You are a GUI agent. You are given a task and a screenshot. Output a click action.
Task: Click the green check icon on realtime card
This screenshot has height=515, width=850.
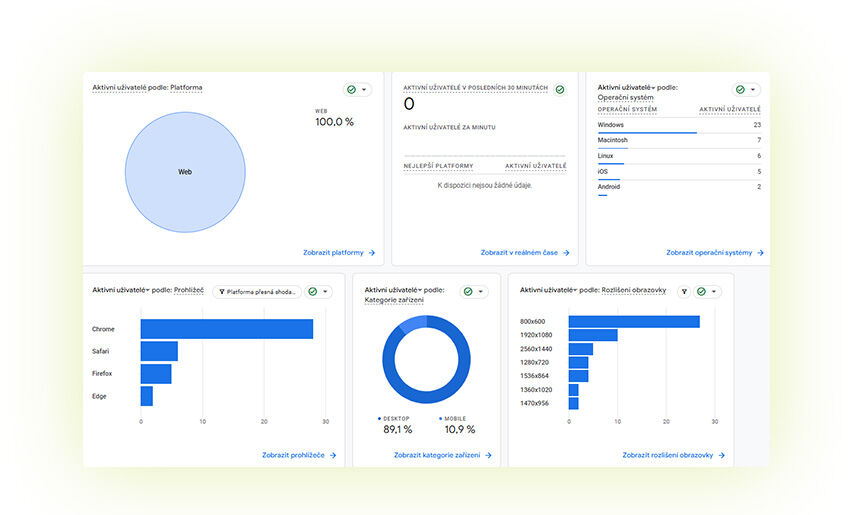click(x=560, y=89)
